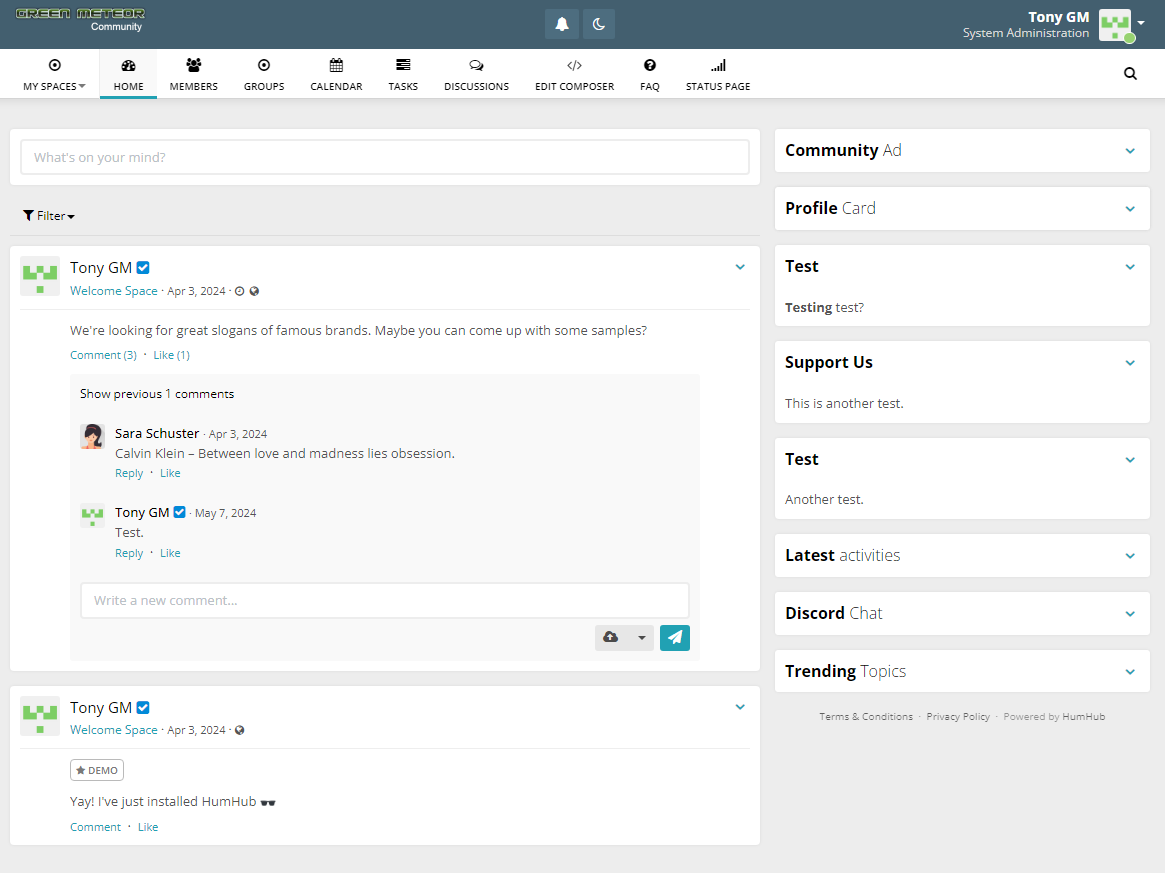The height and width of the screenshot is (873, 1165).
Task: Toggle the Trending Topics panel chevron
Action: pyautogui.click(x=1130, y=672)
